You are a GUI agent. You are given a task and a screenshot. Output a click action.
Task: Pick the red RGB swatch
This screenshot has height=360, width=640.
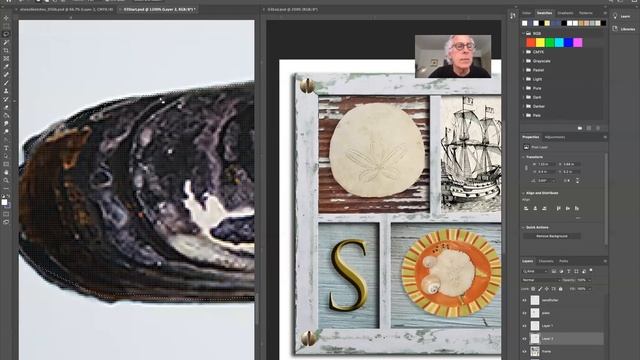click(531, 42)
